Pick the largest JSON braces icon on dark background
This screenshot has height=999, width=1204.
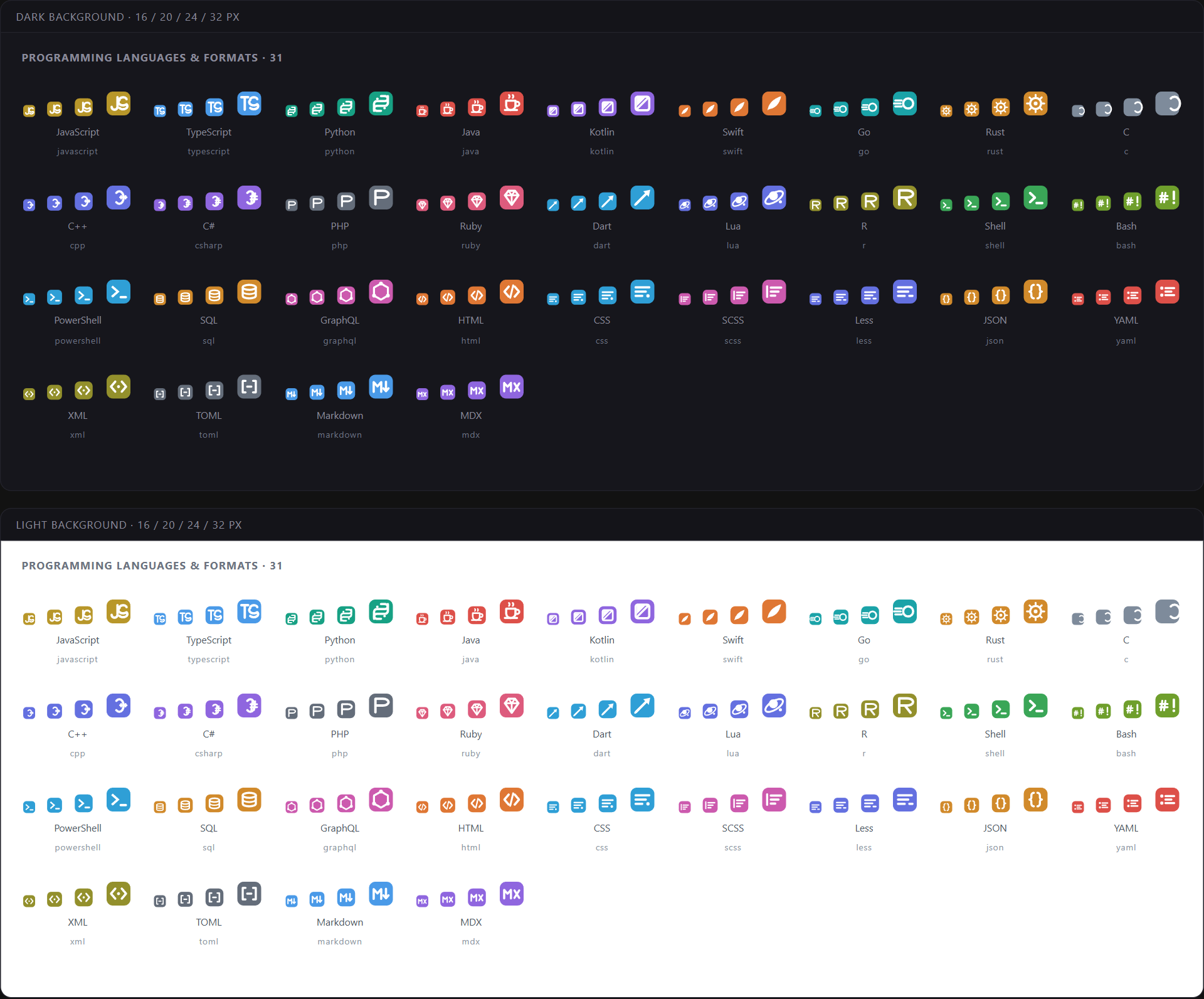1036,292
